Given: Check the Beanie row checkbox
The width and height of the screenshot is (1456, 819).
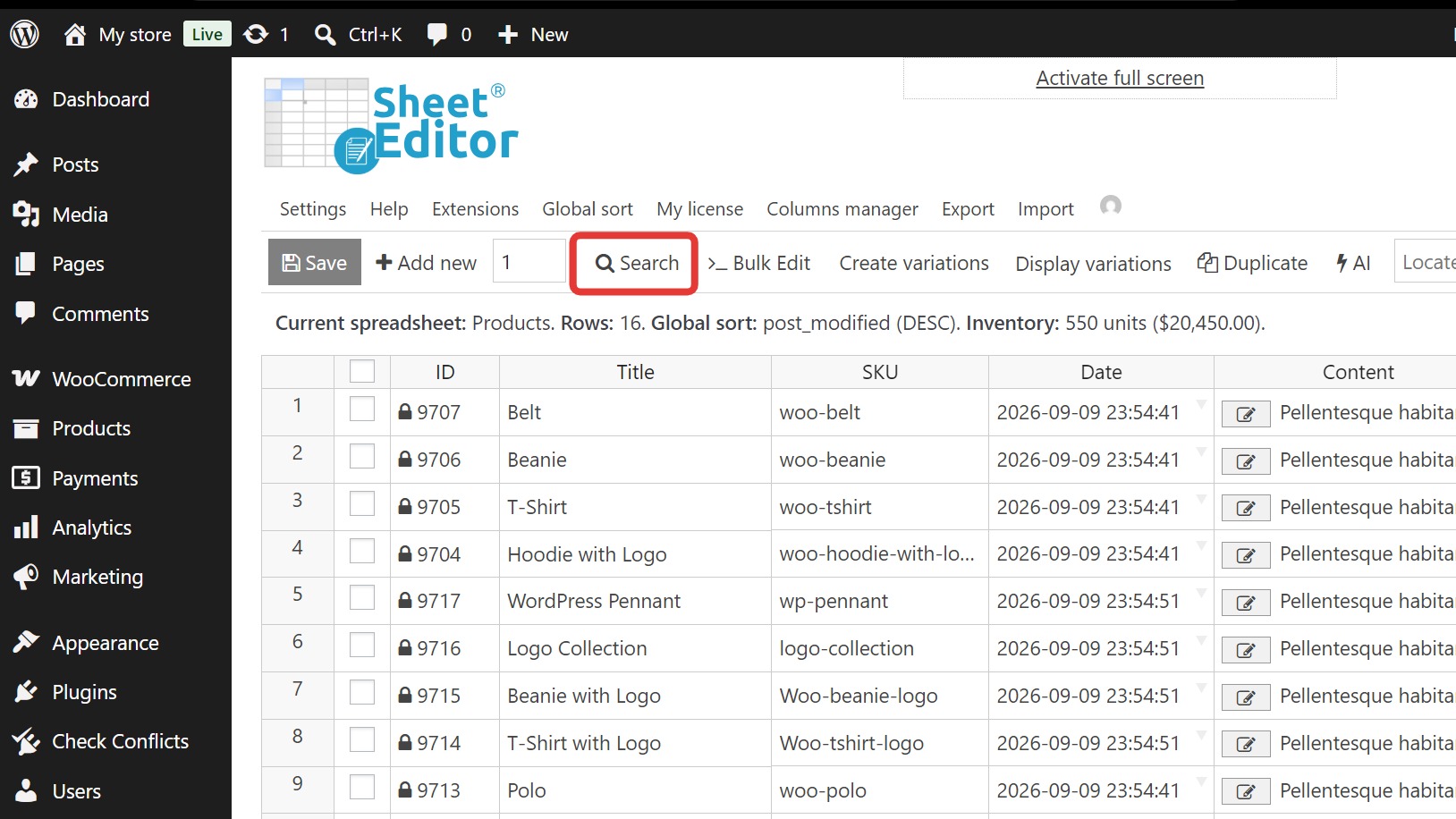Looking at the screenshot, I should point(362,456).
